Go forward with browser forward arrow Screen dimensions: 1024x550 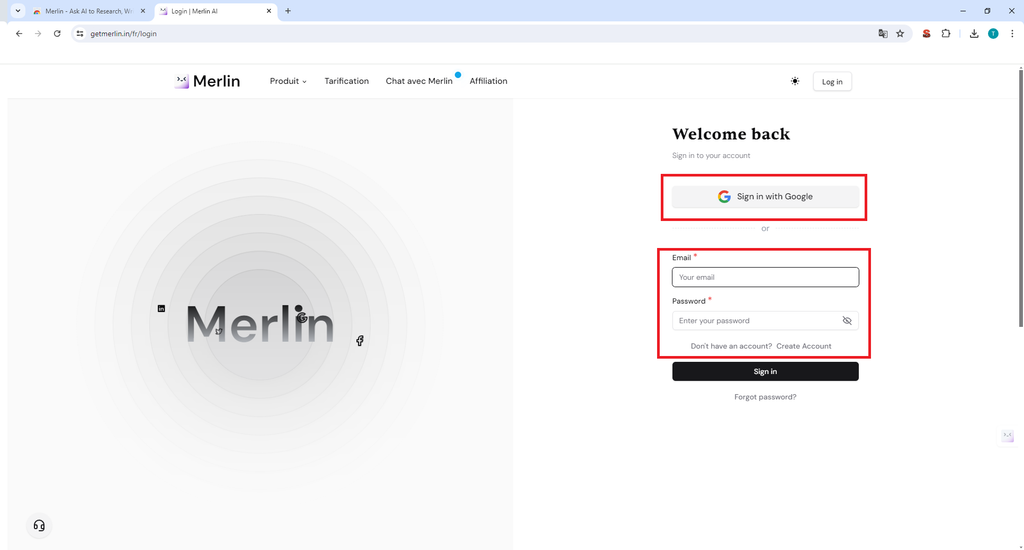(x=38, y=33)
